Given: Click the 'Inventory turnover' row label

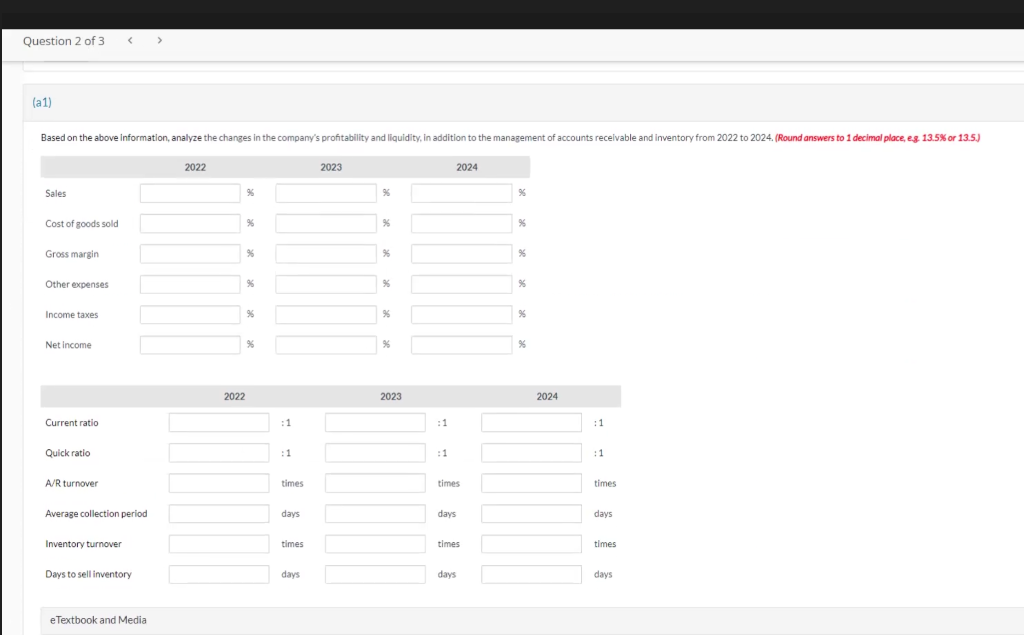Looking at the screenshot, I should coord(83,544).
